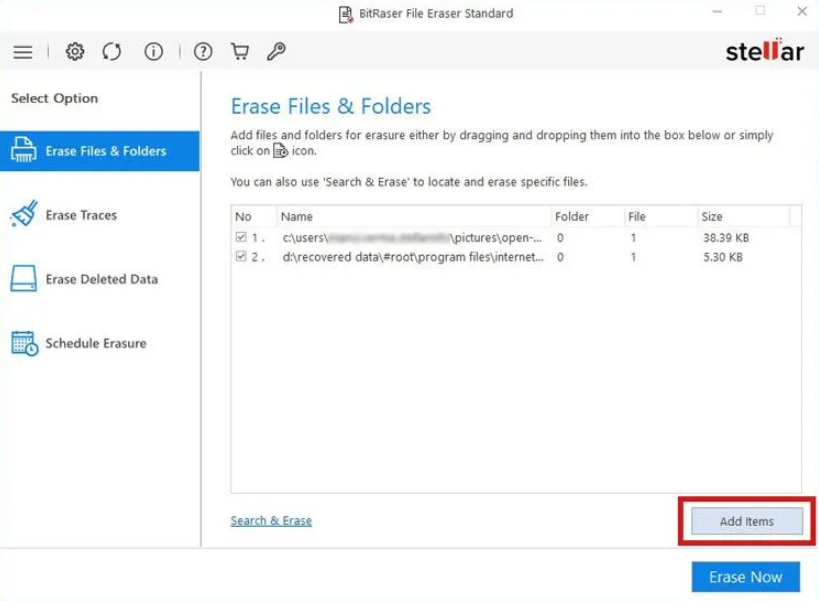Screen dimensions: 819x601
Task: Select the c:\users pictures file path
Action: (413, 238)
